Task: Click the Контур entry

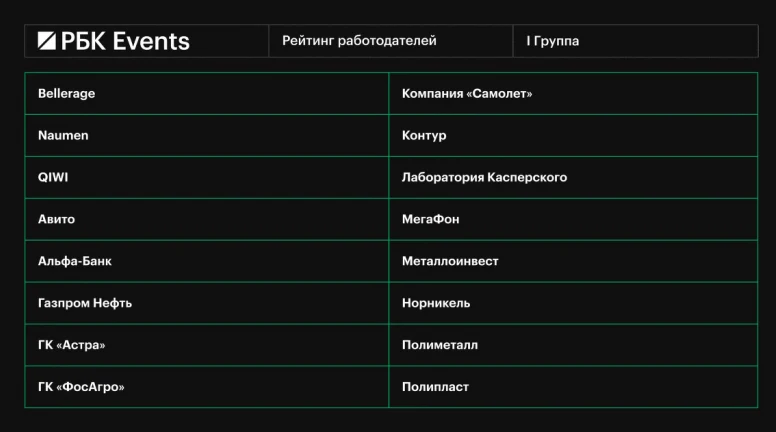Action: coord(573,136)
